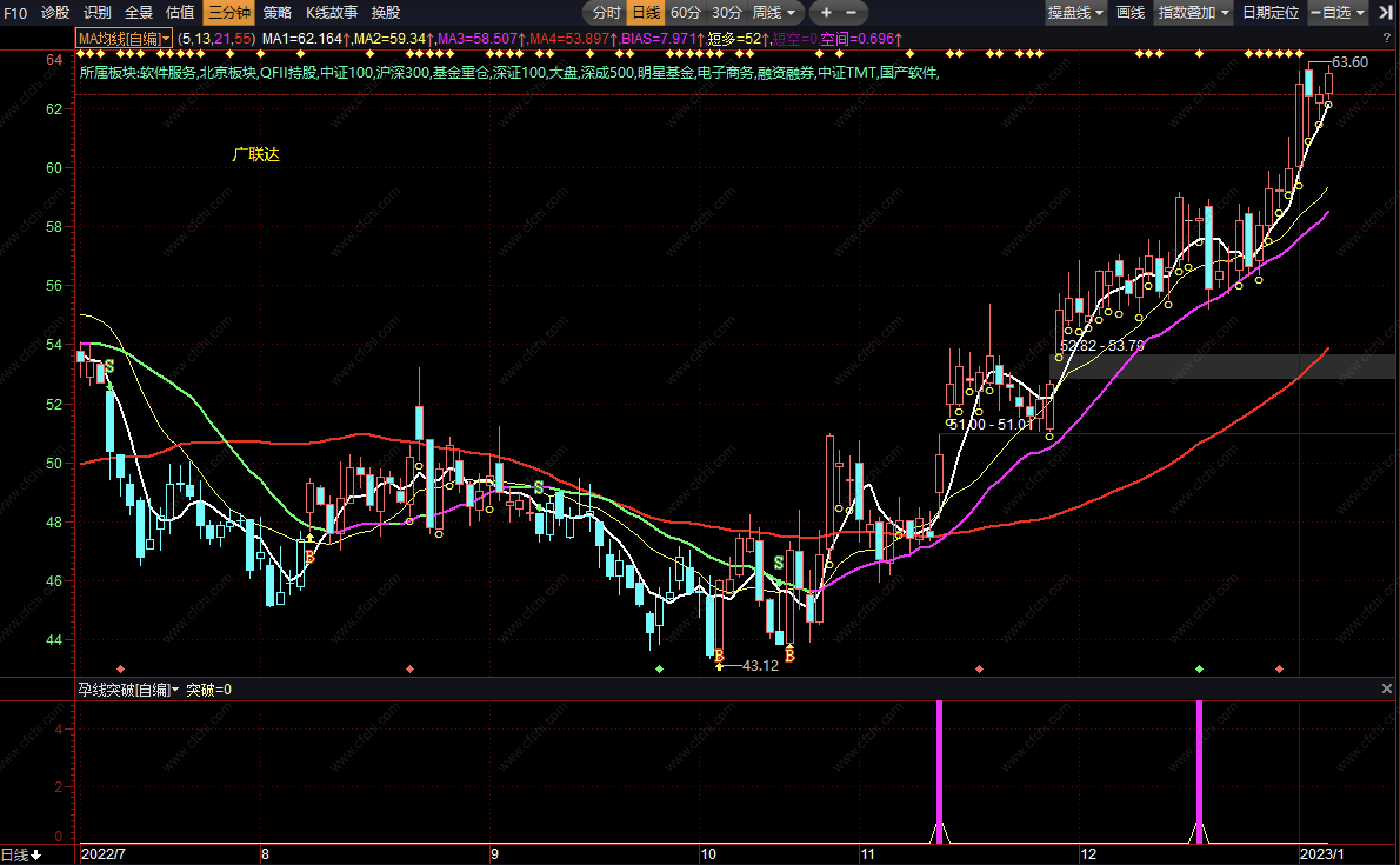
Task: Click the green diamond marker on bottom axis
Action: 659,669
